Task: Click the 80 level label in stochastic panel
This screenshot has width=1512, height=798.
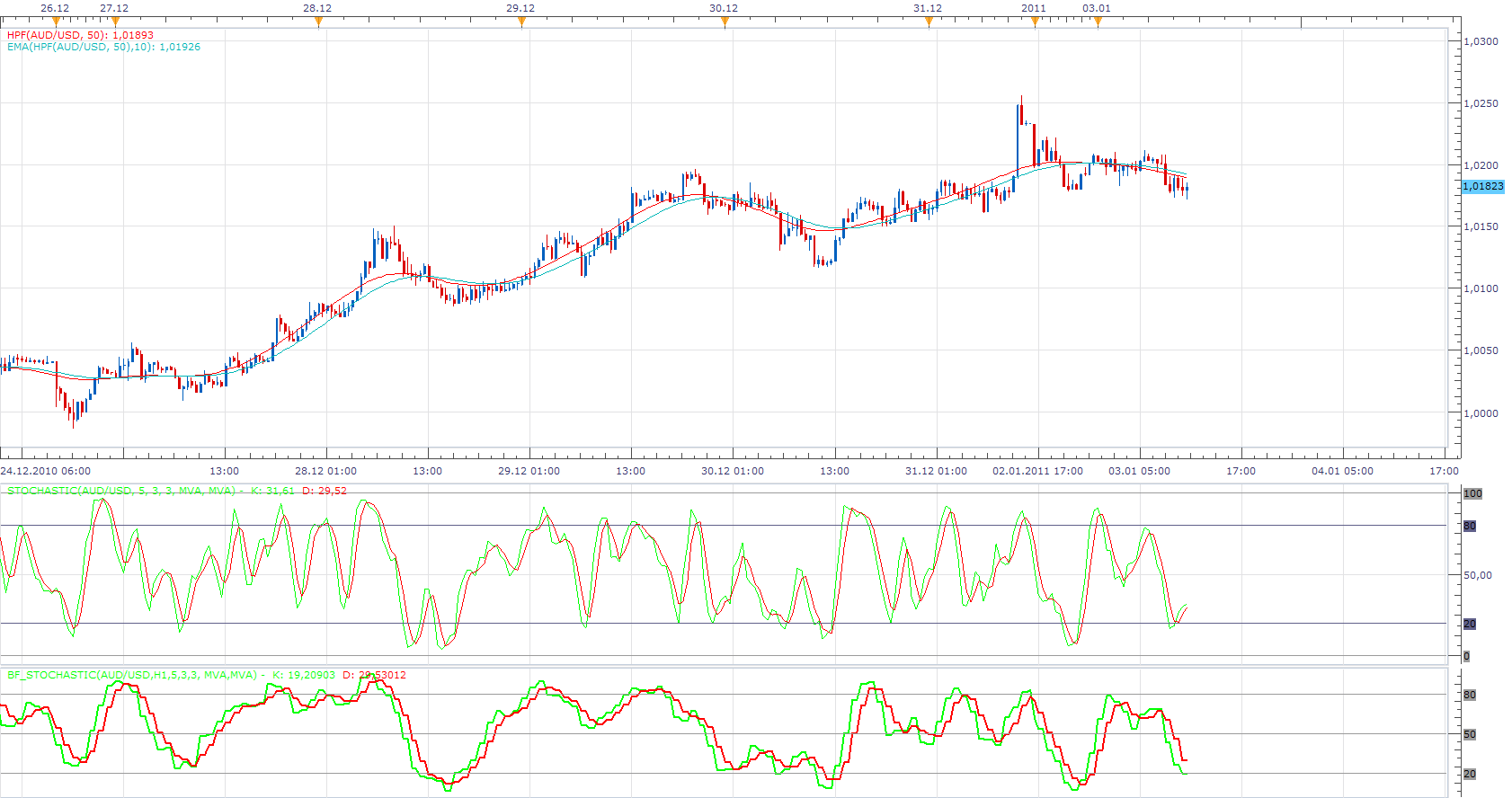Action: click(1470, 526)
